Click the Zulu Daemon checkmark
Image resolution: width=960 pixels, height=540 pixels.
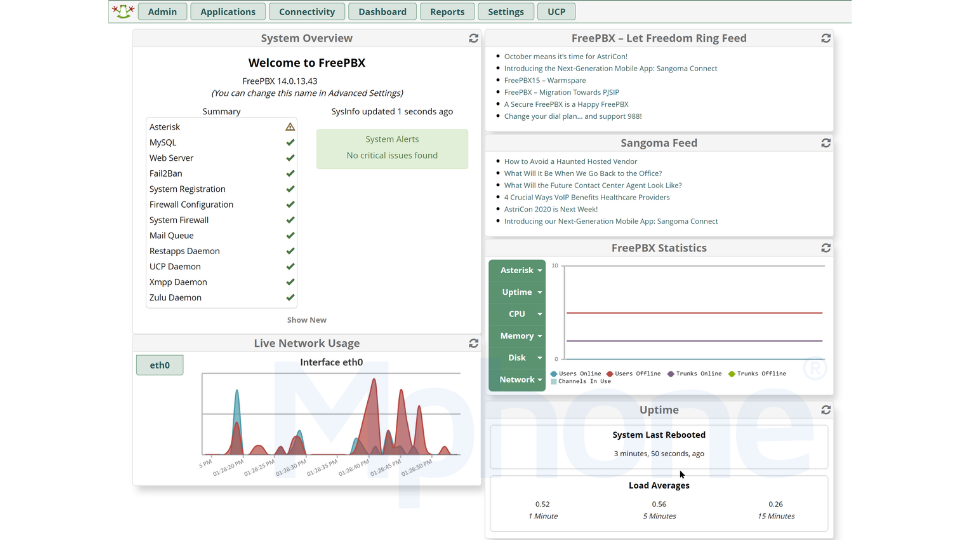[290, 298]
